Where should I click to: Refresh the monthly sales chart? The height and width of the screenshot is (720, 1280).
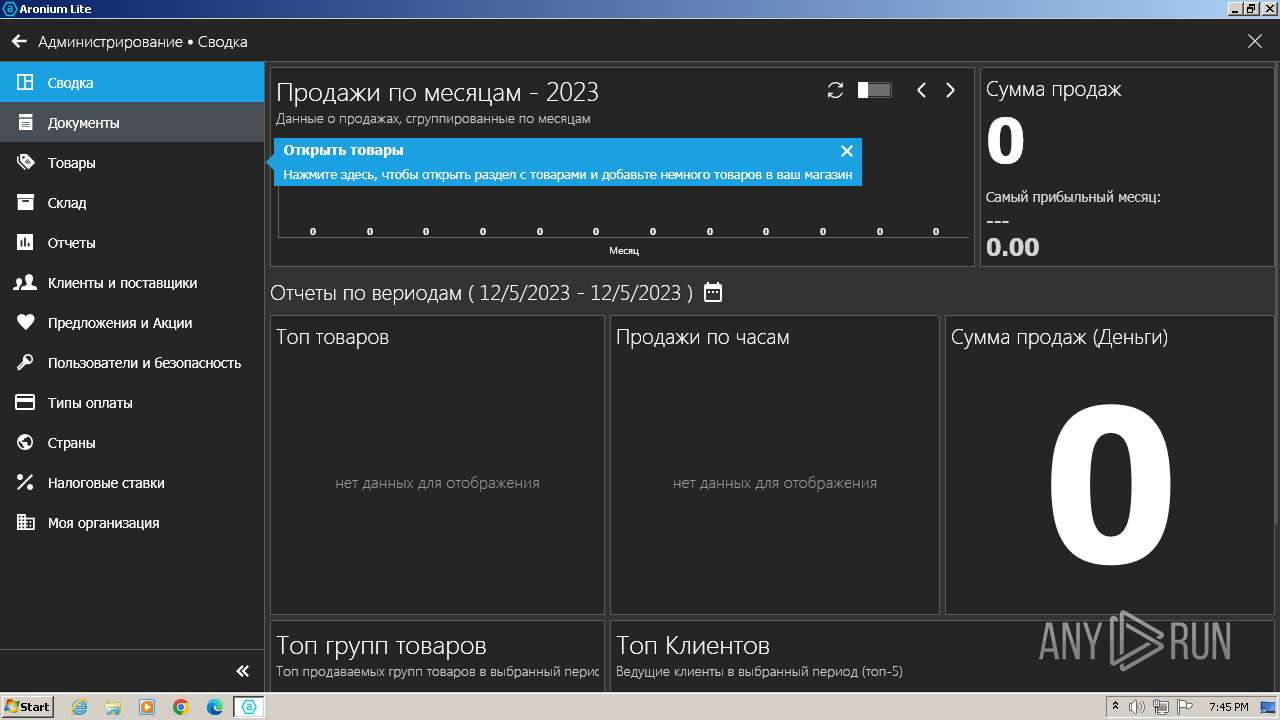pos(835,90)
